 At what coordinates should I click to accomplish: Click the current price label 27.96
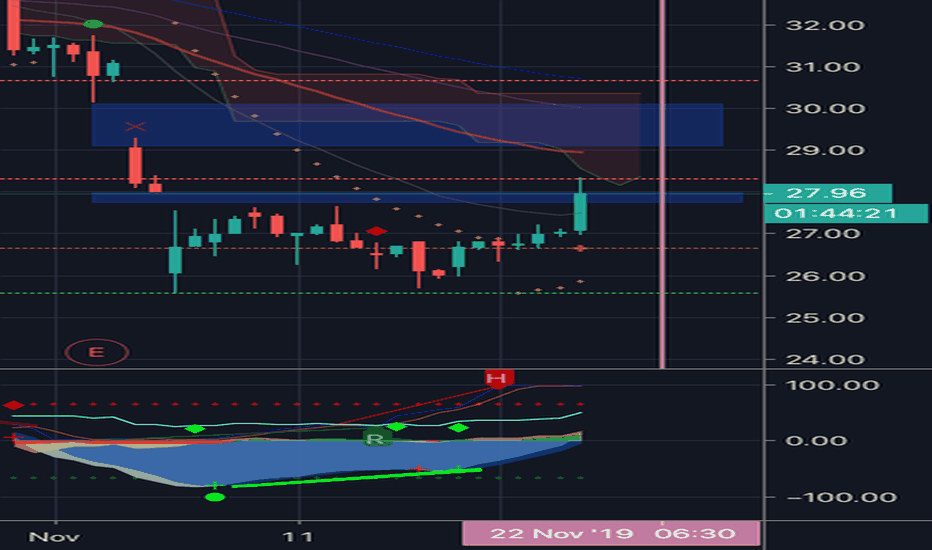coord(827,193)
